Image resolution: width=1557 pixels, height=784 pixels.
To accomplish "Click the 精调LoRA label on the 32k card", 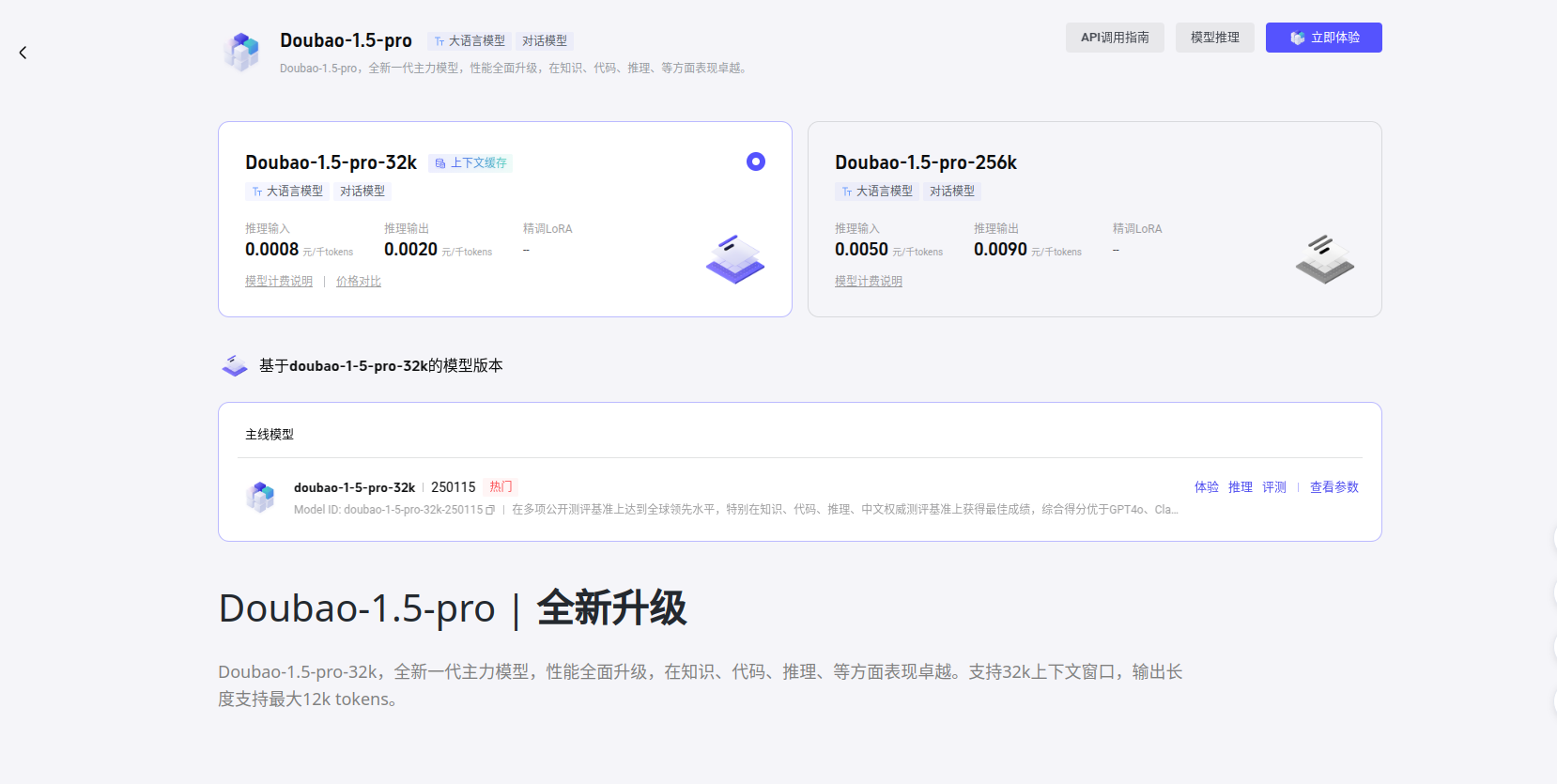I will tap(547, 229).
